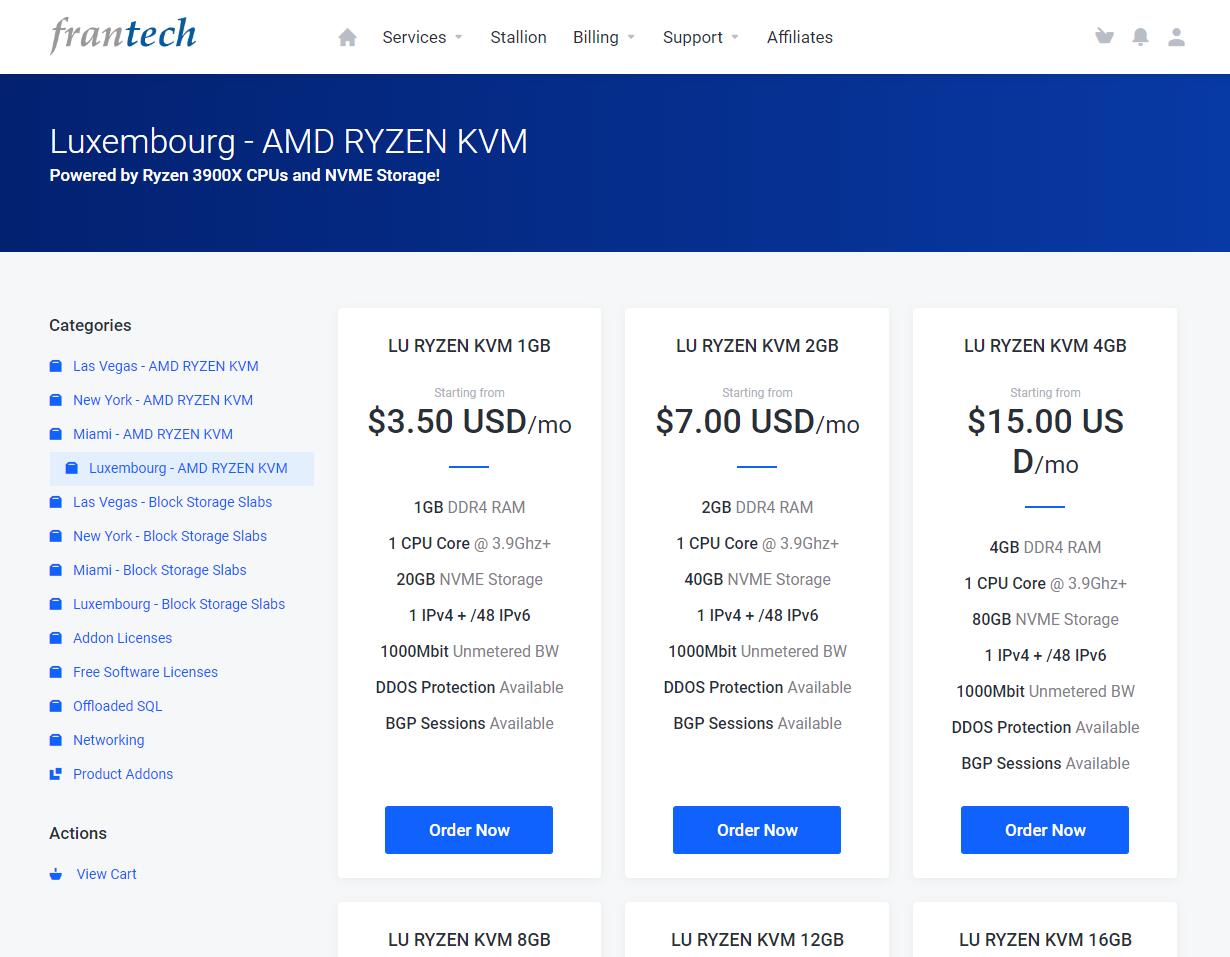Screen dimensions: 1230x957
Task: Expand the Support dropdown menu
Action: pyautogui.click(x=701, y=37)
